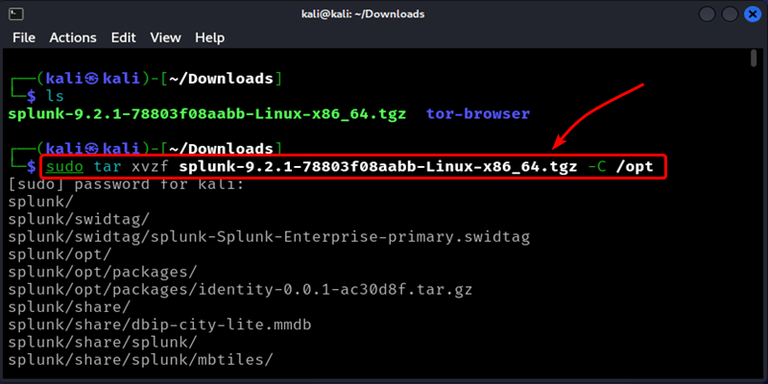Open the Edit menu
This screenshot has height=384, width=768.
(123, 38)
